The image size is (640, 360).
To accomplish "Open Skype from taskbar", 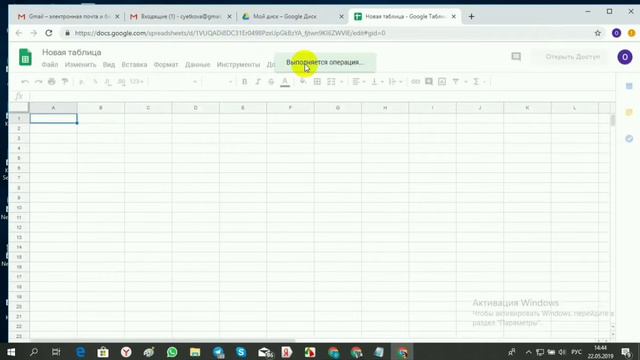I will pos(241,352).
